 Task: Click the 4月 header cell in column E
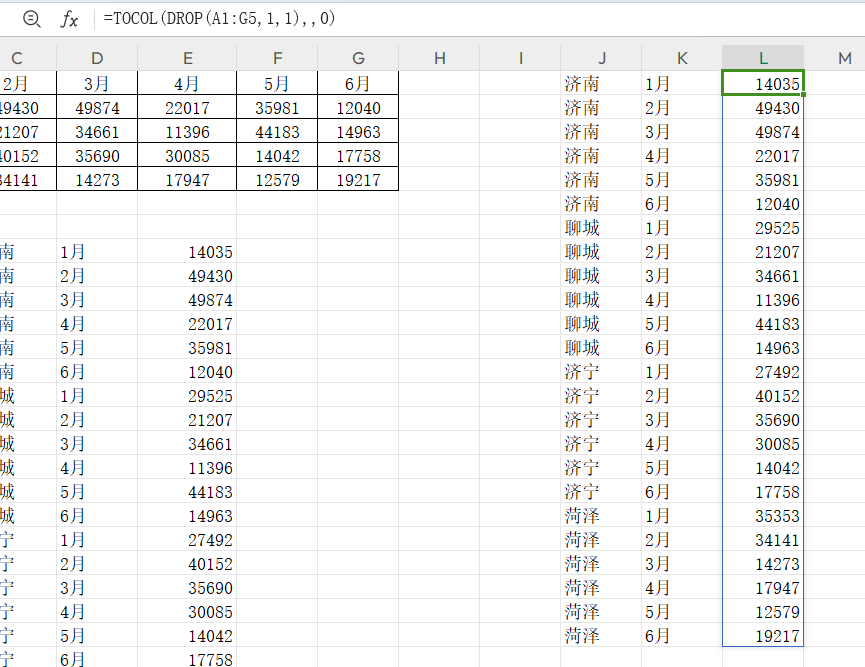tap(187, 83)
